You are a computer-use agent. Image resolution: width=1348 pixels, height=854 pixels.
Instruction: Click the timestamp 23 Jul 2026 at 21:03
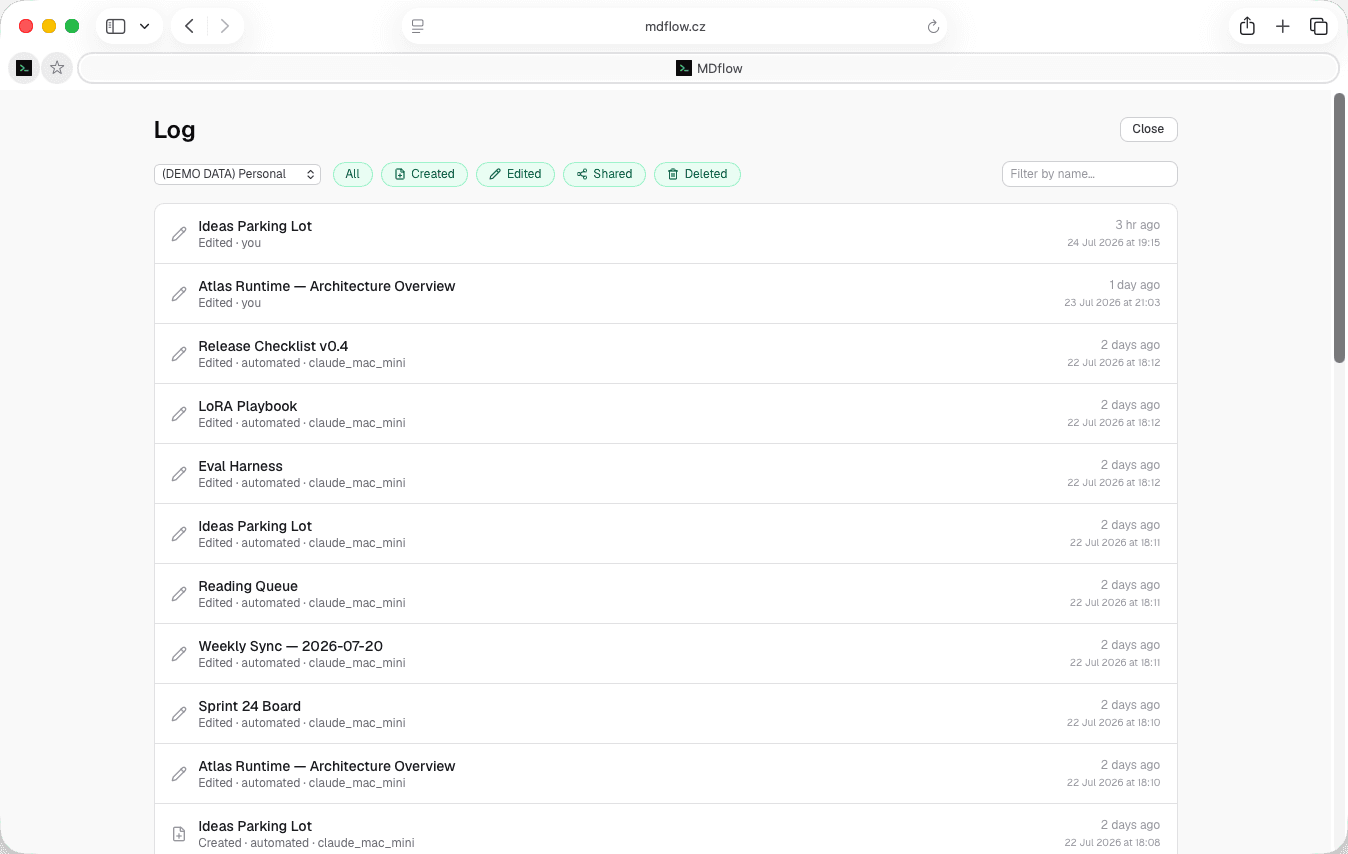pos(1113,303)
